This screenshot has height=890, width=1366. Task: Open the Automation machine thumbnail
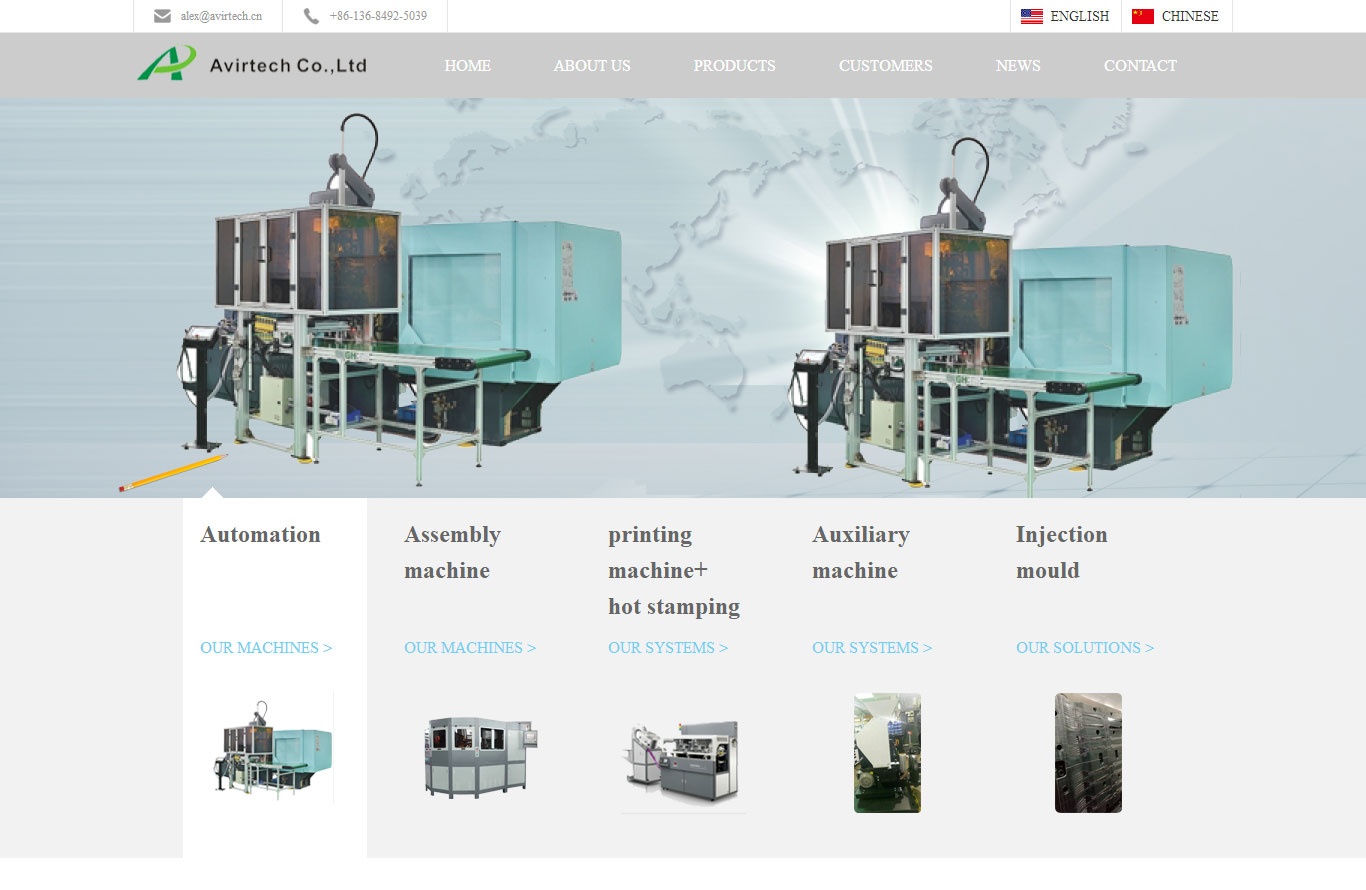coord(271,749)
